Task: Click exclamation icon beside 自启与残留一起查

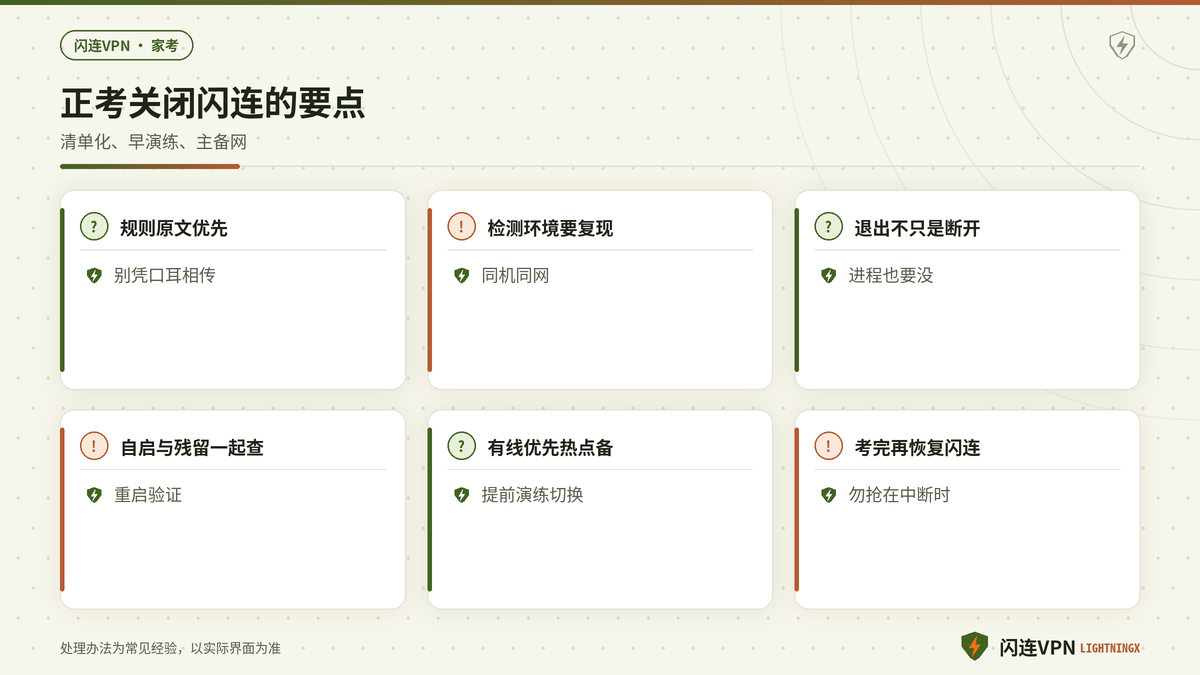Action: (94, 447)
